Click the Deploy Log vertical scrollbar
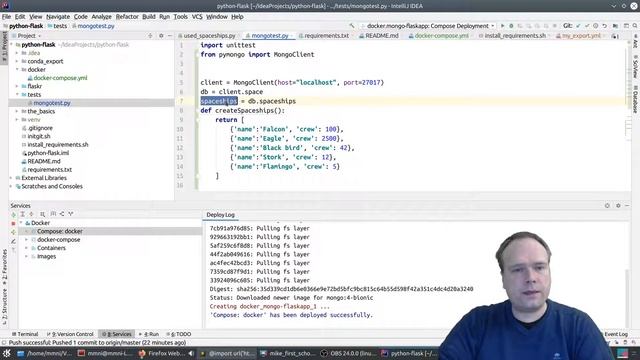 (627, 298)
